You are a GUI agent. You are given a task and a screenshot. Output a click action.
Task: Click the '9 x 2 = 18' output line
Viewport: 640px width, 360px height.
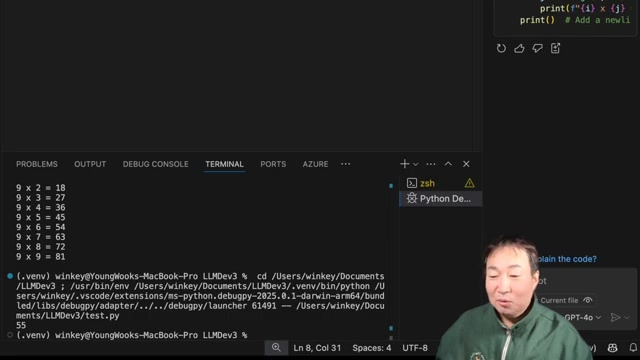(x=40, y=188)
